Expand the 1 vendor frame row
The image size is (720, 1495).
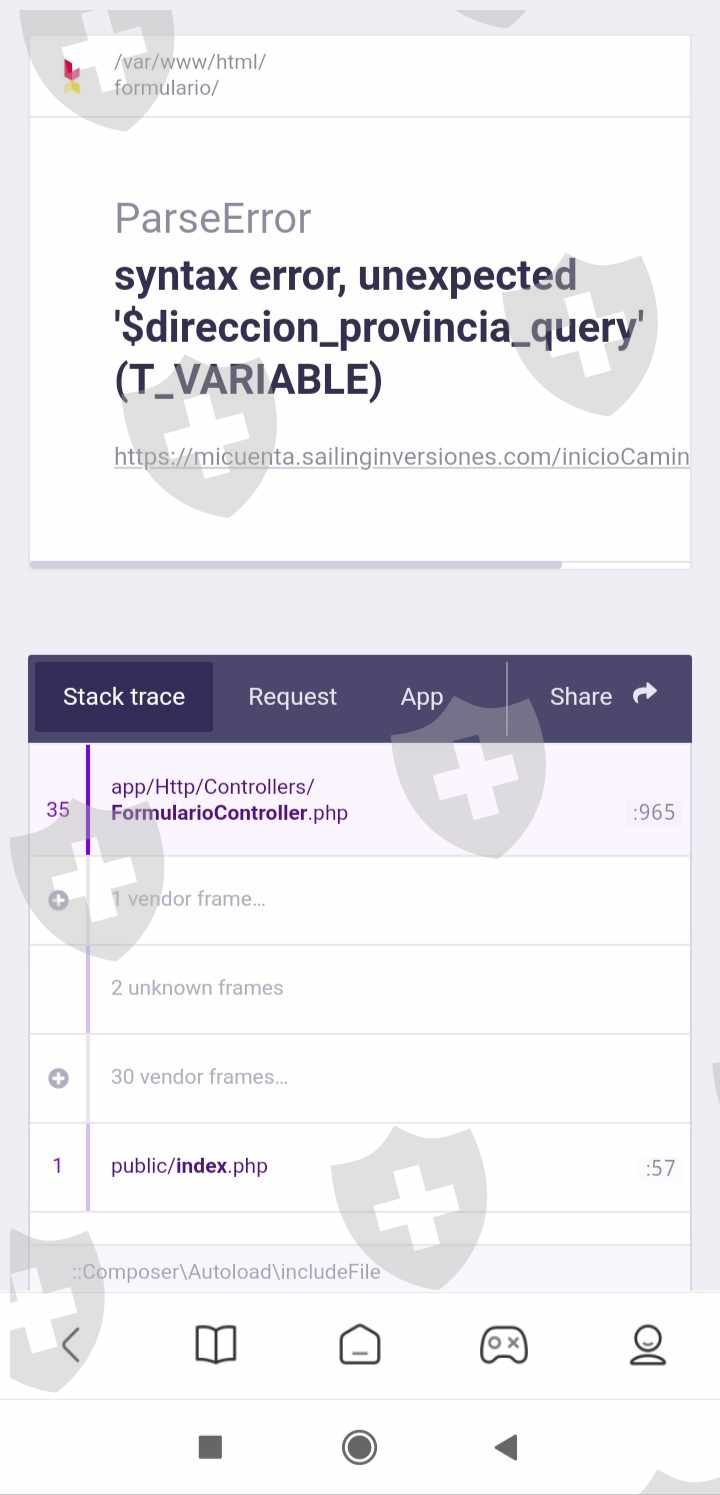[x=59, y=900]
